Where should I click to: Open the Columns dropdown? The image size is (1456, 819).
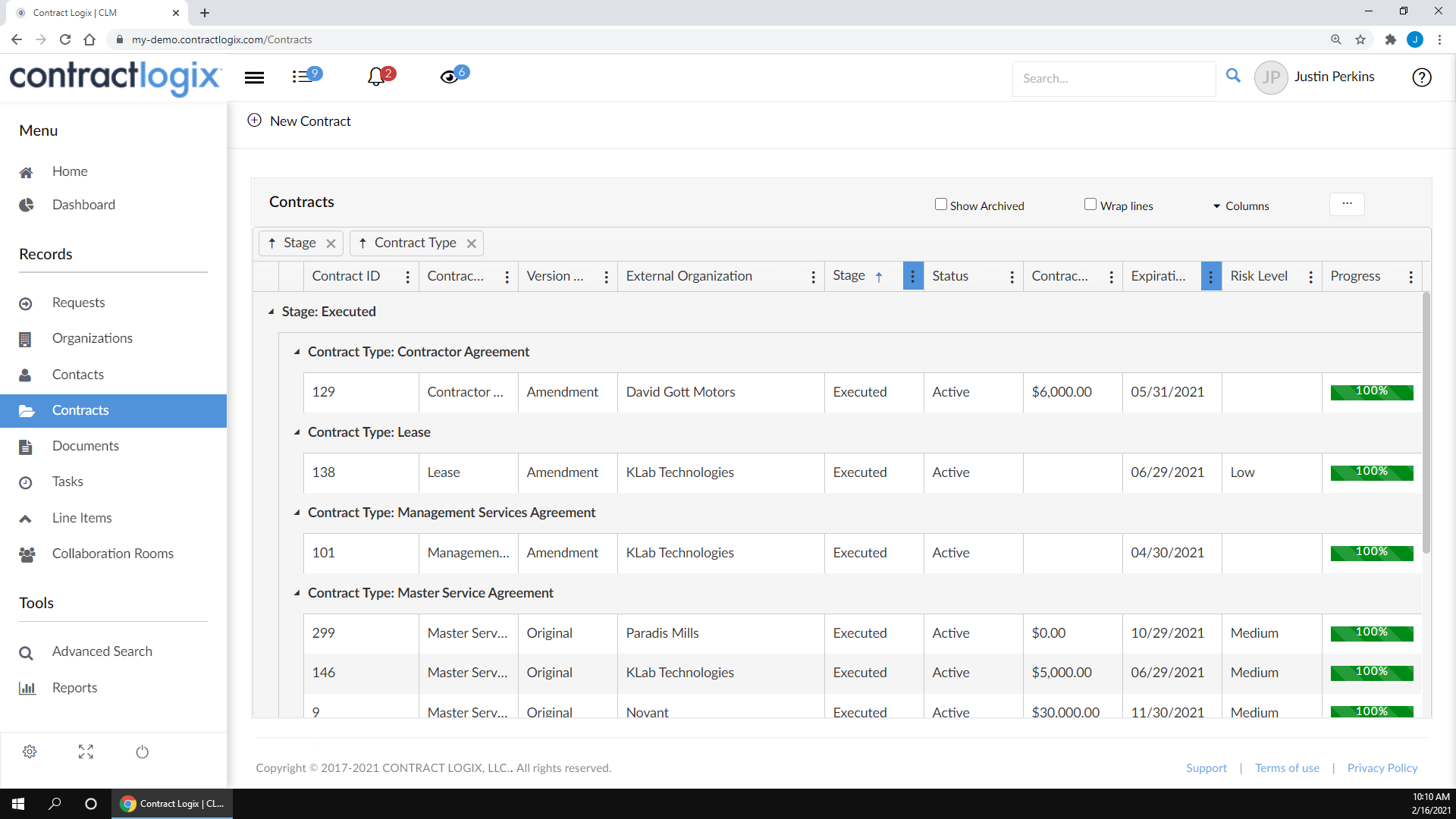(x=1241, y=206)
